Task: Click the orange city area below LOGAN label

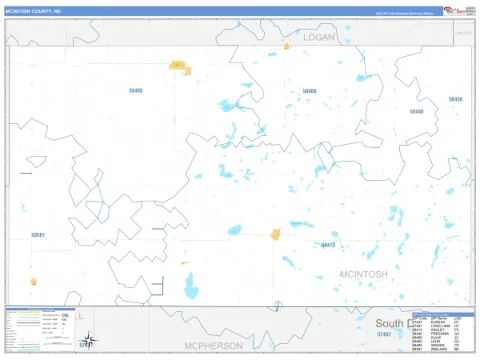Action: coord(286,46)
